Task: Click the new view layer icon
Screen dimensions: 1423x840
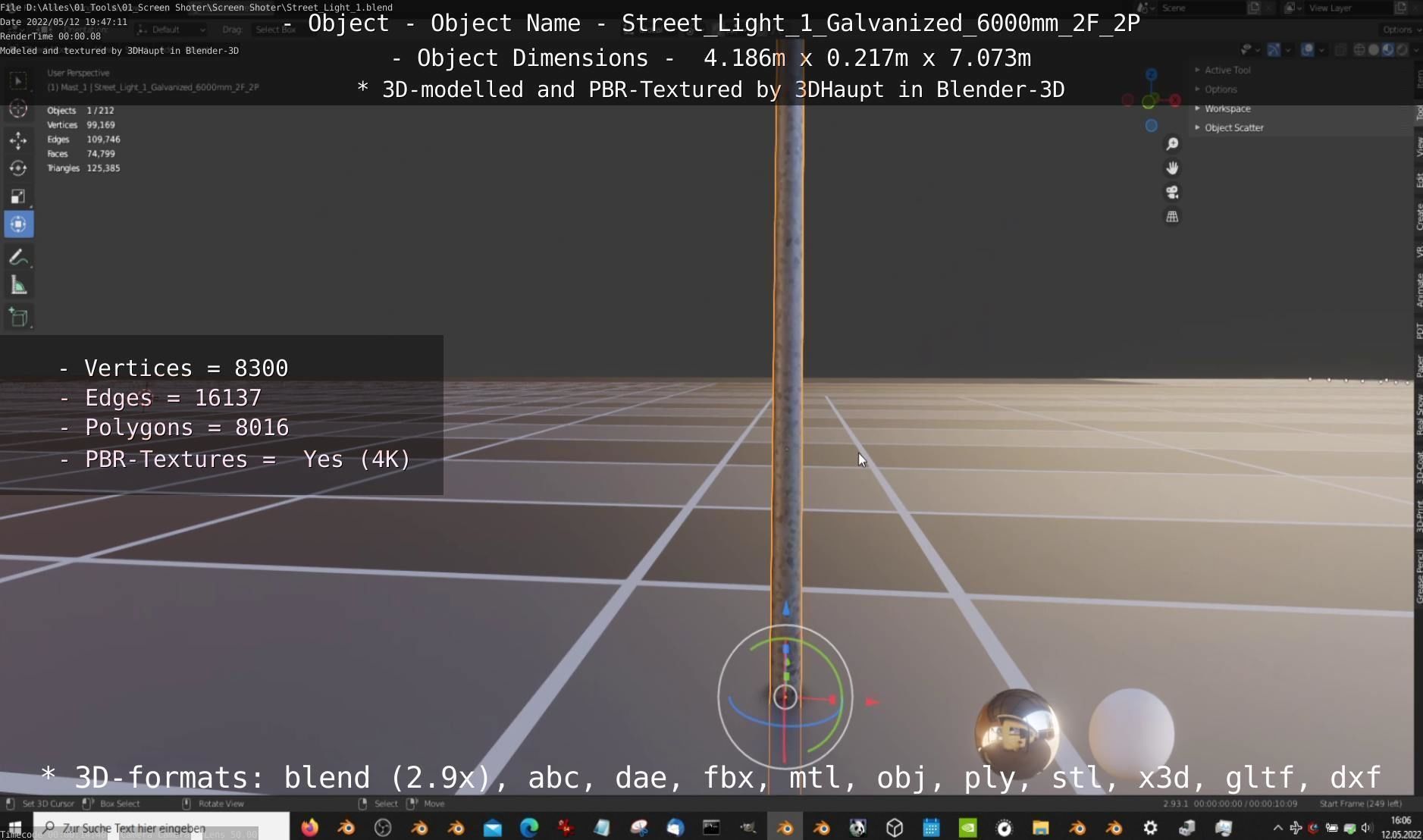Action: (x=1401, y=8)
